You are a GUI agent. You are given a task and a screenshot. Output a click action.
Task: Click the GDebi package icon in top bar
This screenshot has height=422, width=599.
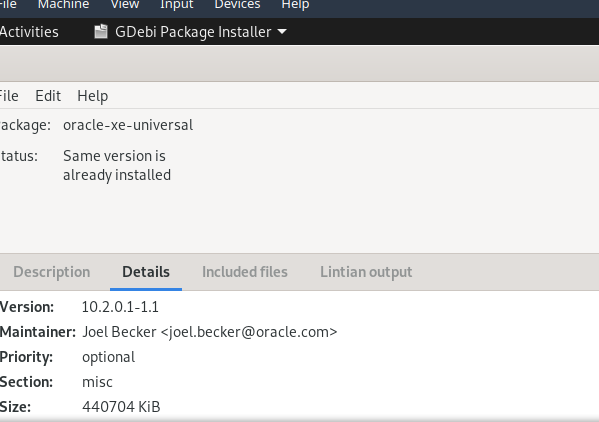[x=101, y=31]
